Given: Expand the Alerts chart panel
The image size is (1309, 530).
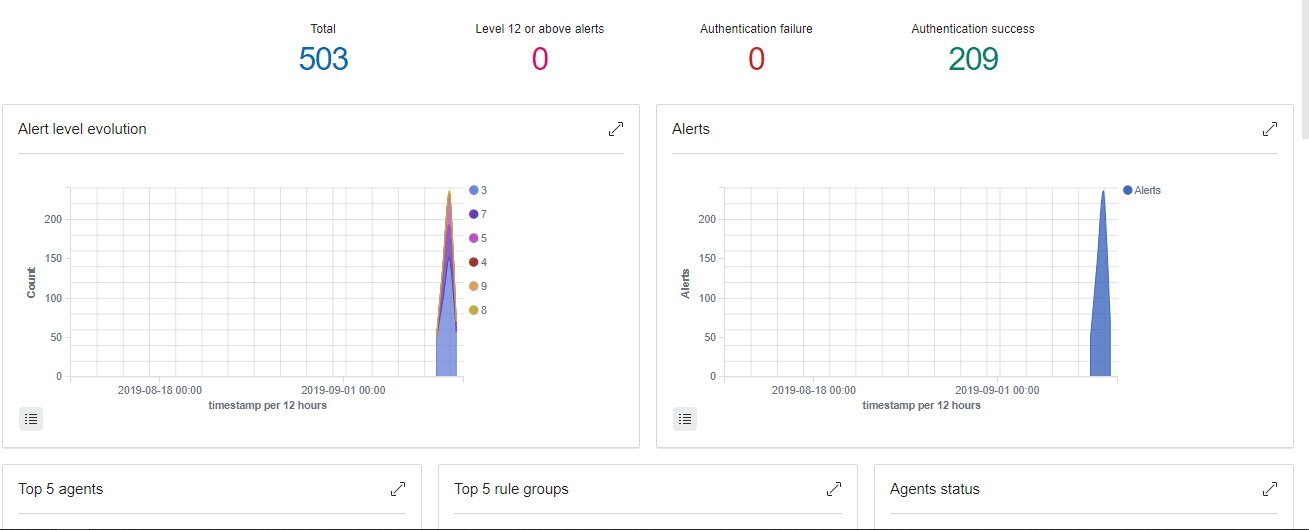Looking at the screenshot, I should [x=1270, y=129].
